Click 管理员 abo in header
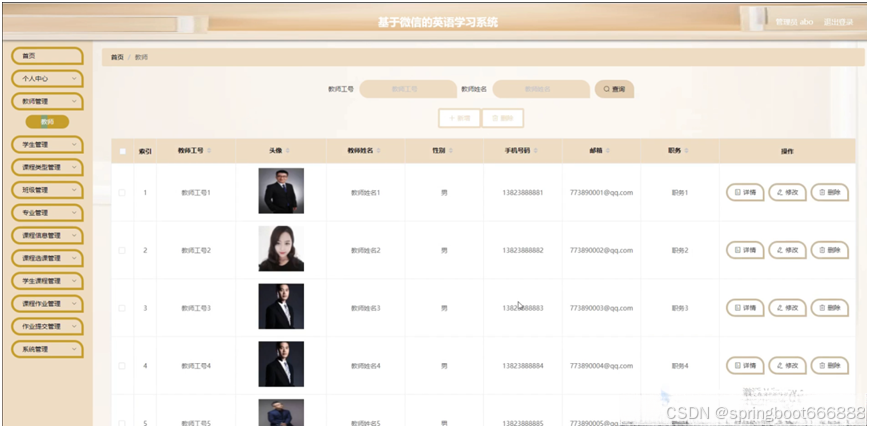869x428 pixels. click(794, 22)
